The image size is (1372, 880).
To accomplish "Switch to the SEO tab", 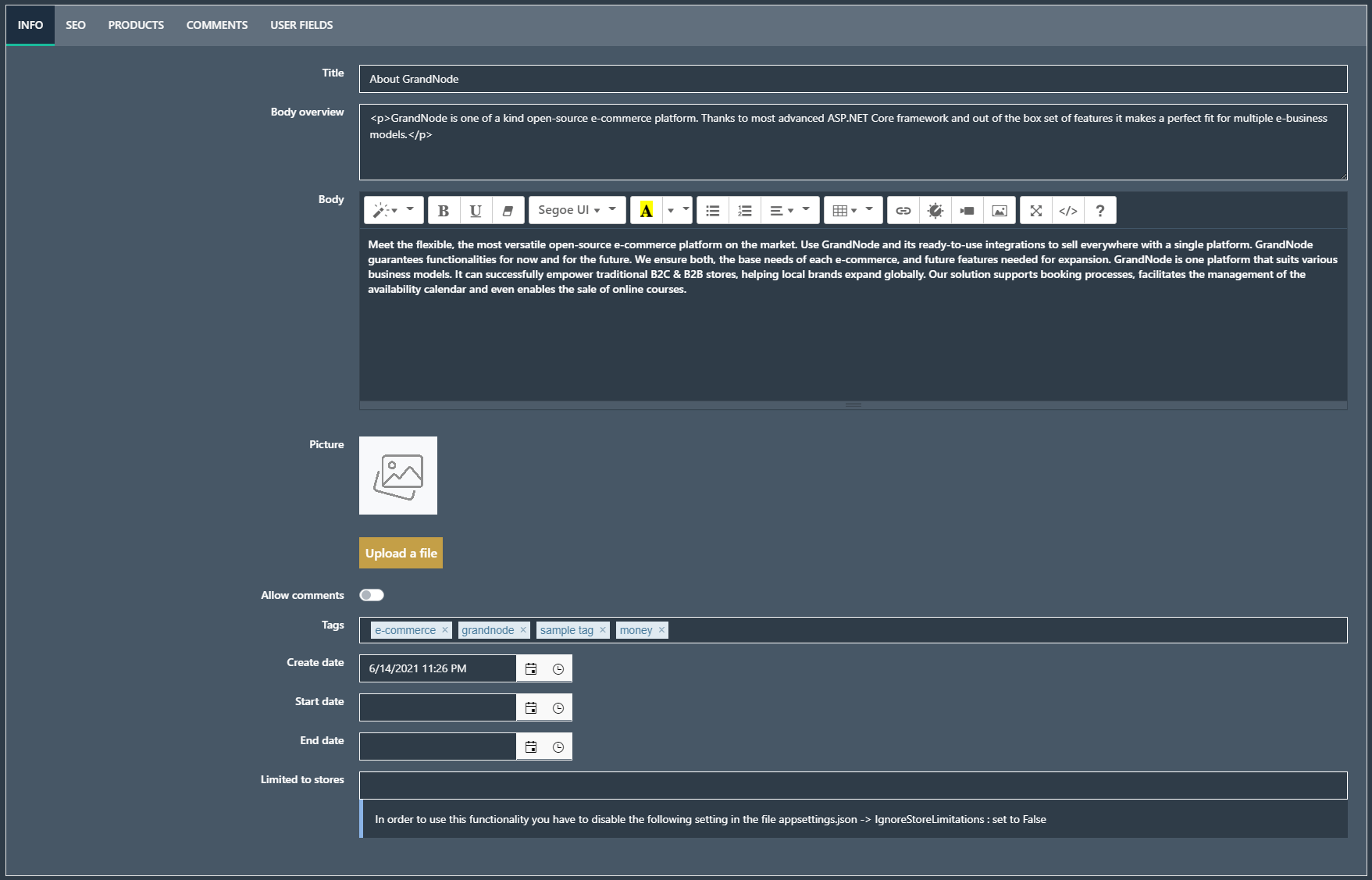I will [76, 25].
